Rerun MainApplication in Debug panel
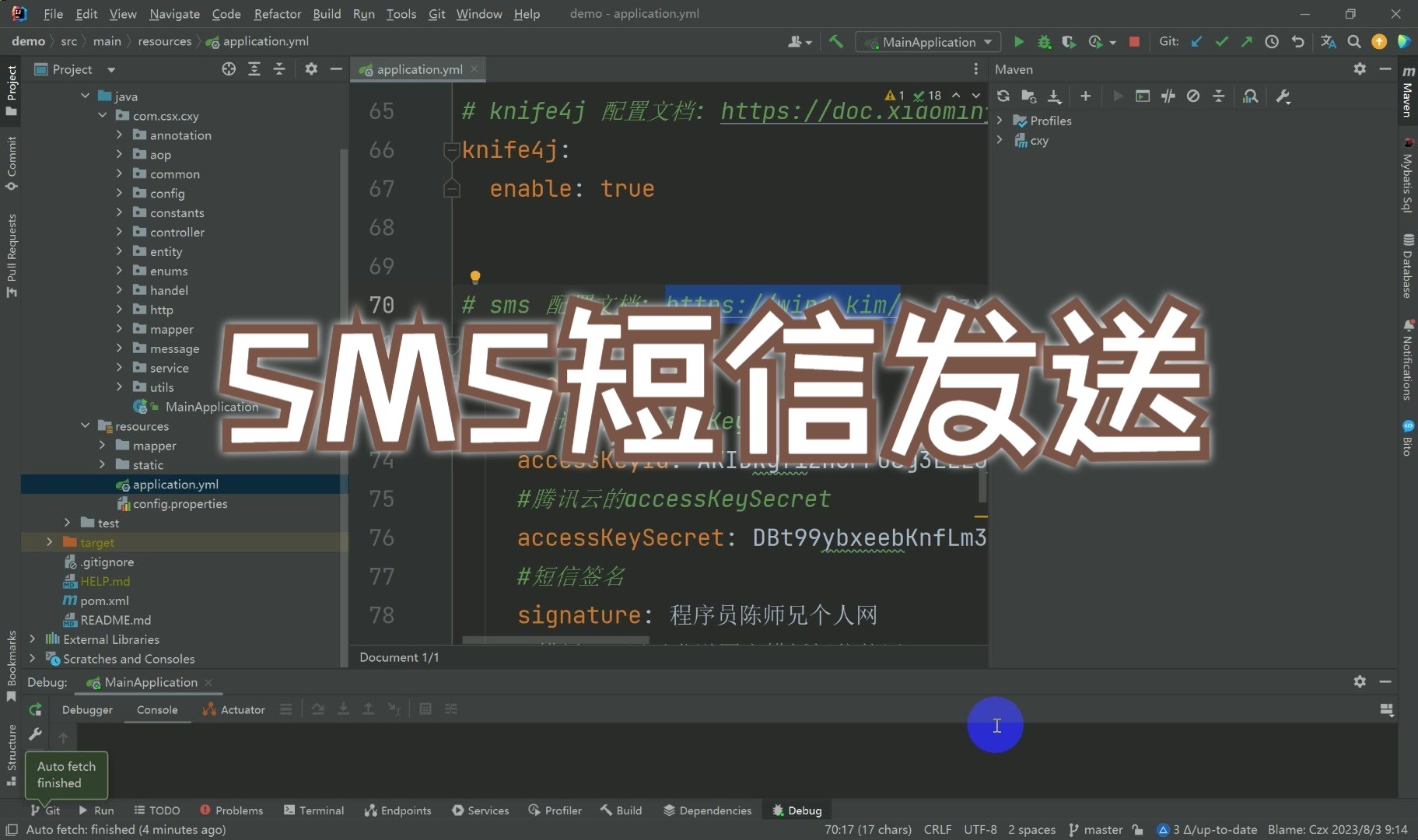This screenshot has width=1418, height=840. pyautogui.click(x=36, y=709)
